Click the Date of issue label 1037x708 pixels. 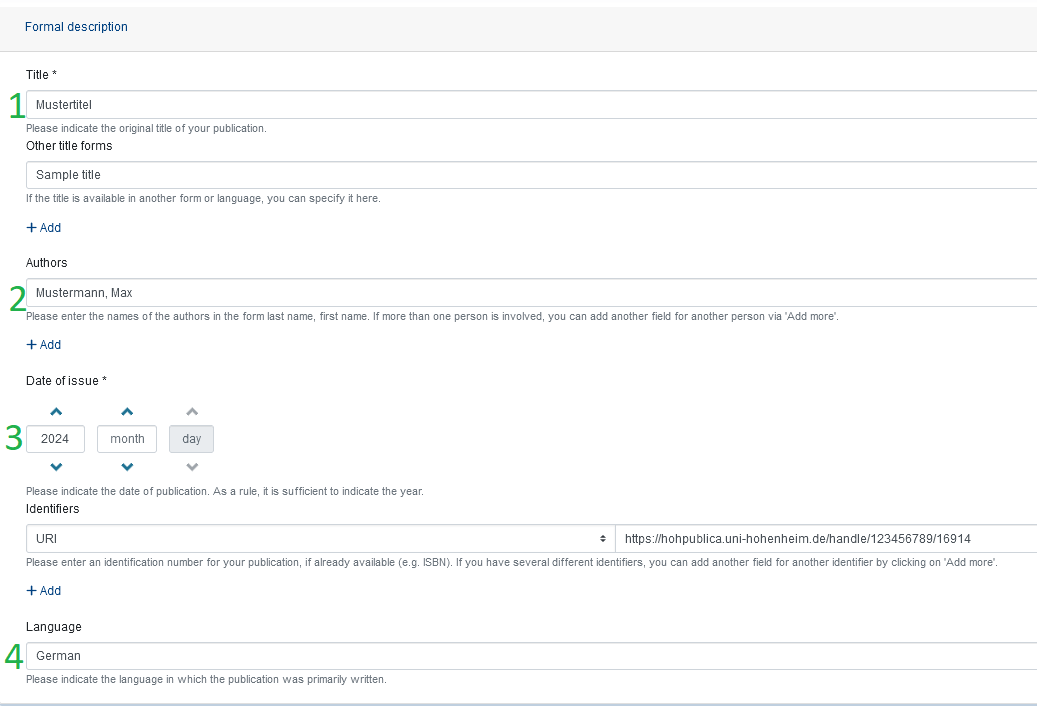pos(65,380)
